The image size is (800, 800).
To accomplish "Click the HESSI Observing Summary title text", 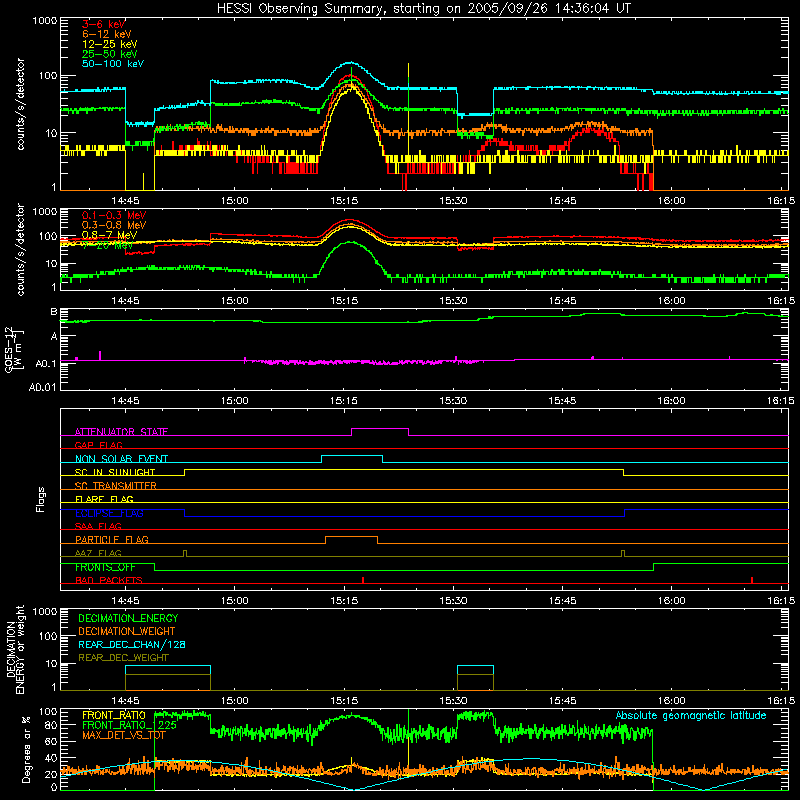I will click(x=423, y=9).
